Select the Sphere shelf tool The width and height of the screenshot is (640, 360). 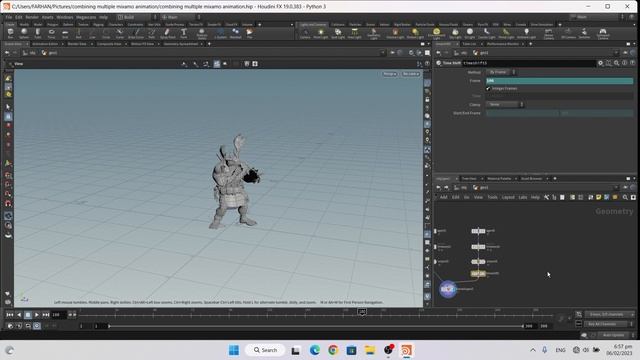tap(24, 33)
